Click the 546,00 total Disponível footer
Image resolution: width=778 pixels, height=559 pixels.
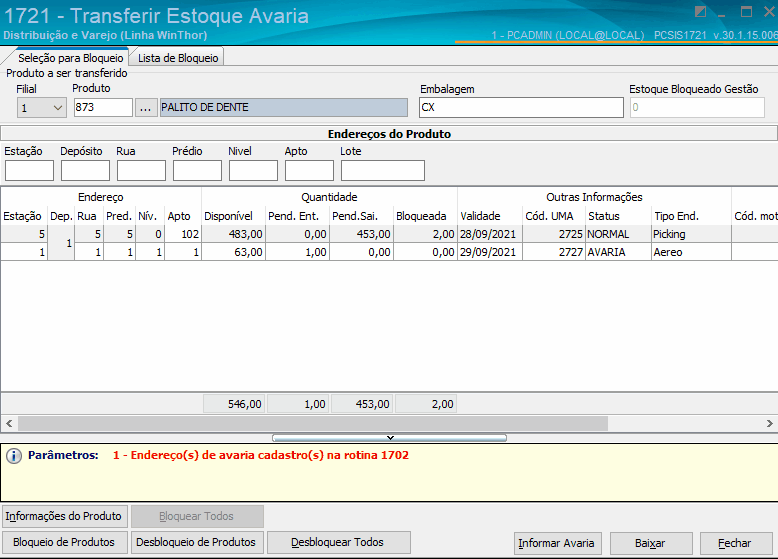pos(234,404)
